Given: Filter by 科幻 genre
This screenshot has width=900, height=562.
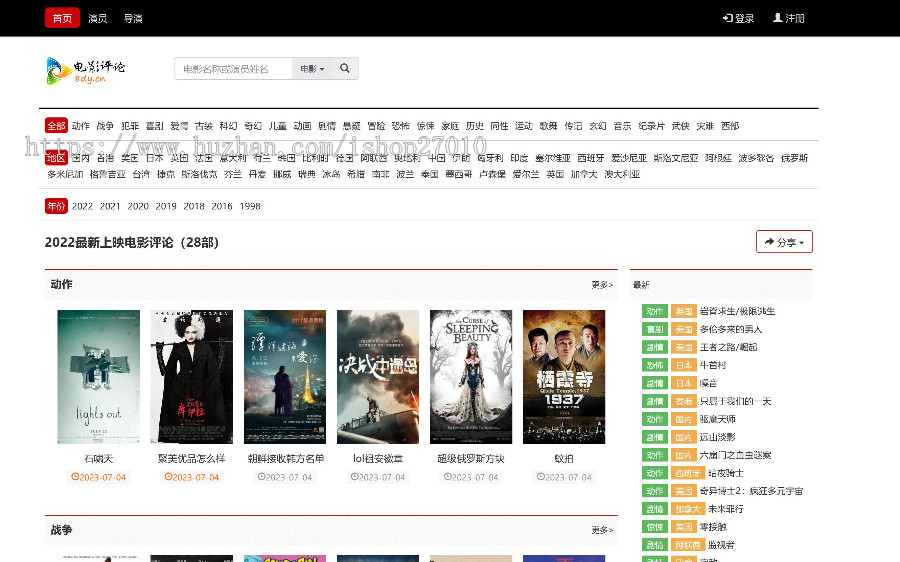Looking at the screenshot, I should point(228,126).
